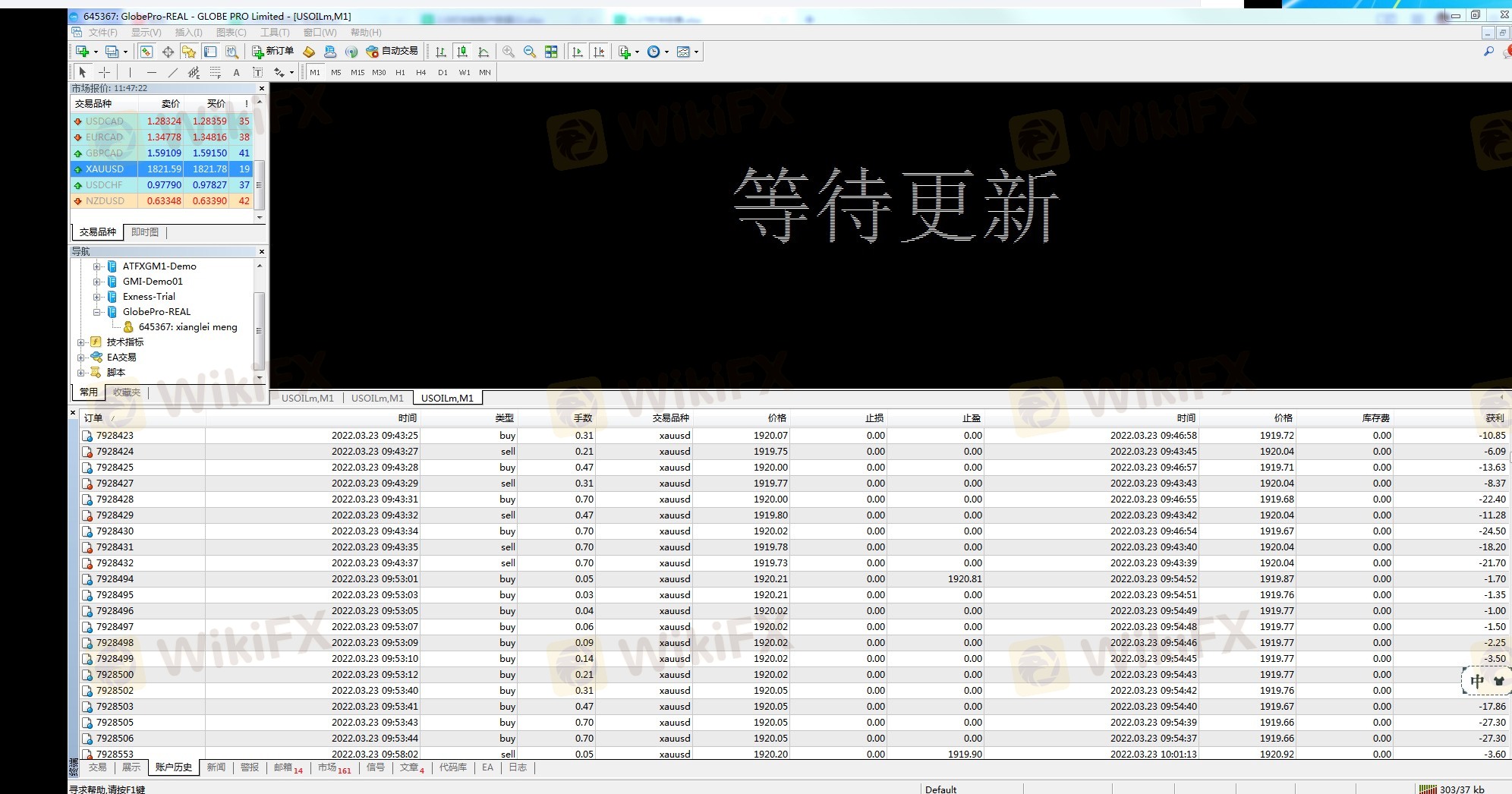The image size is (1512, 794).
Task: Sort history by 手数 lots column
Action: 556,418
